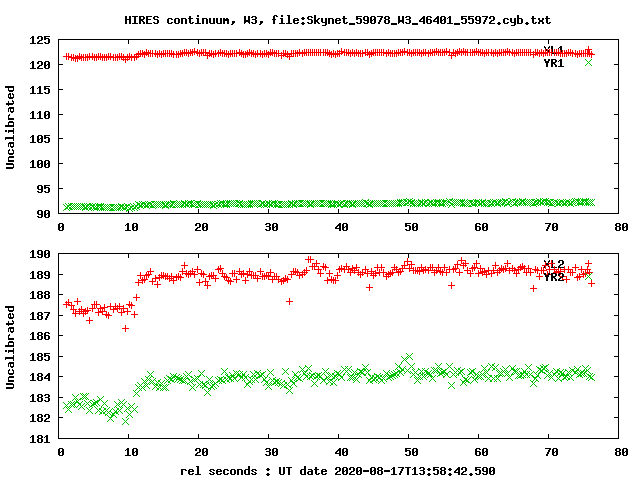This screenshot has width=640, height=480.
Task: Click the 184 y-axis tick value
Action: (x=40, y=377)
